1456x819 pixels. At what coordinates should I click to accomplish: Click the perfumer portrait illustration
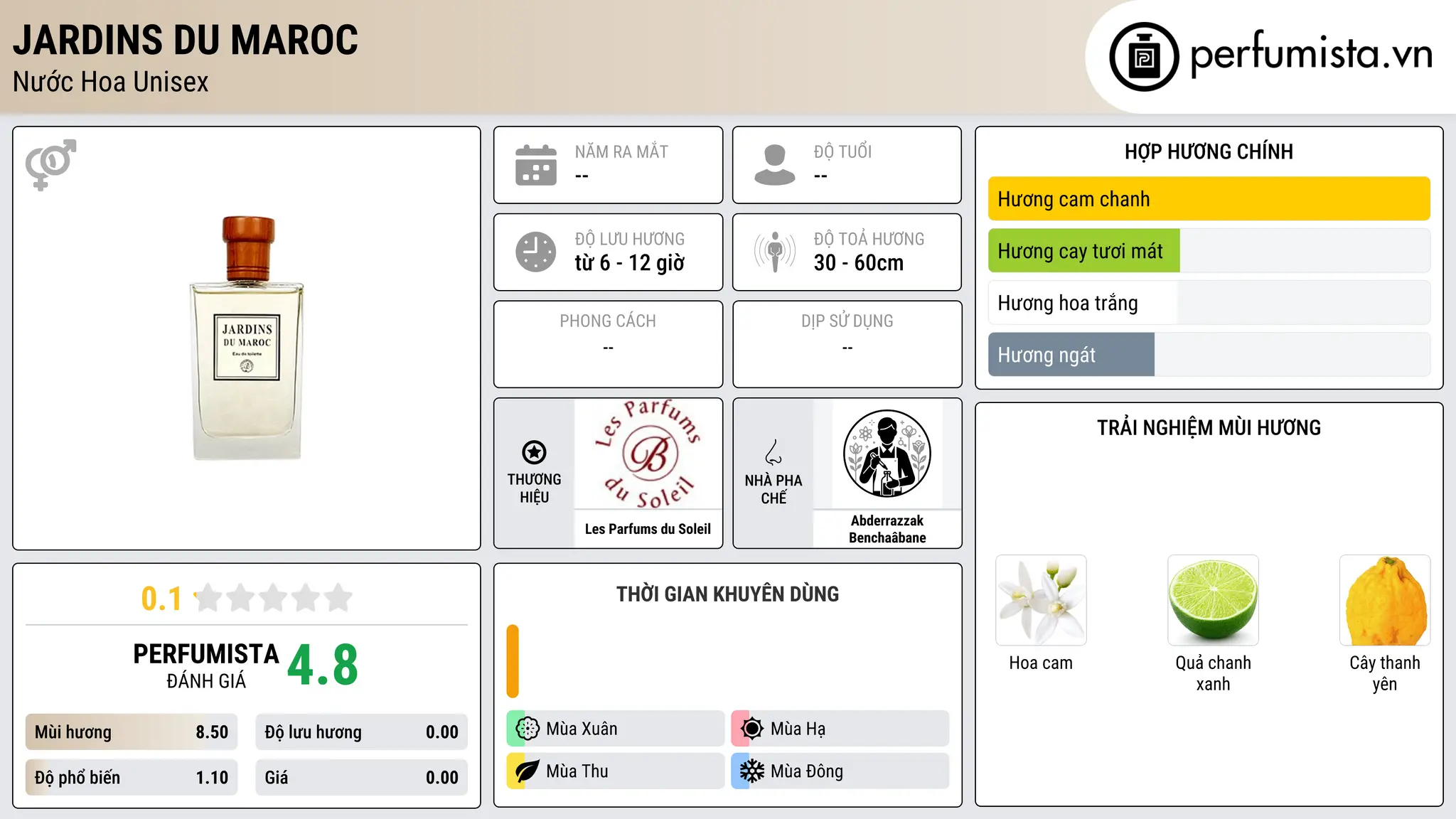pyautogui.click(x=887, y=454)
